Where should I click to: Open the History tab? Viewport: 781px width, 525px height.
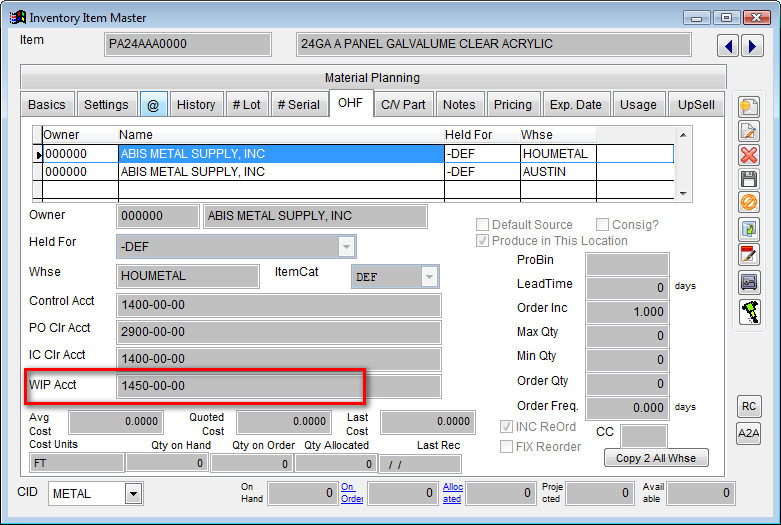click(195, 104)
